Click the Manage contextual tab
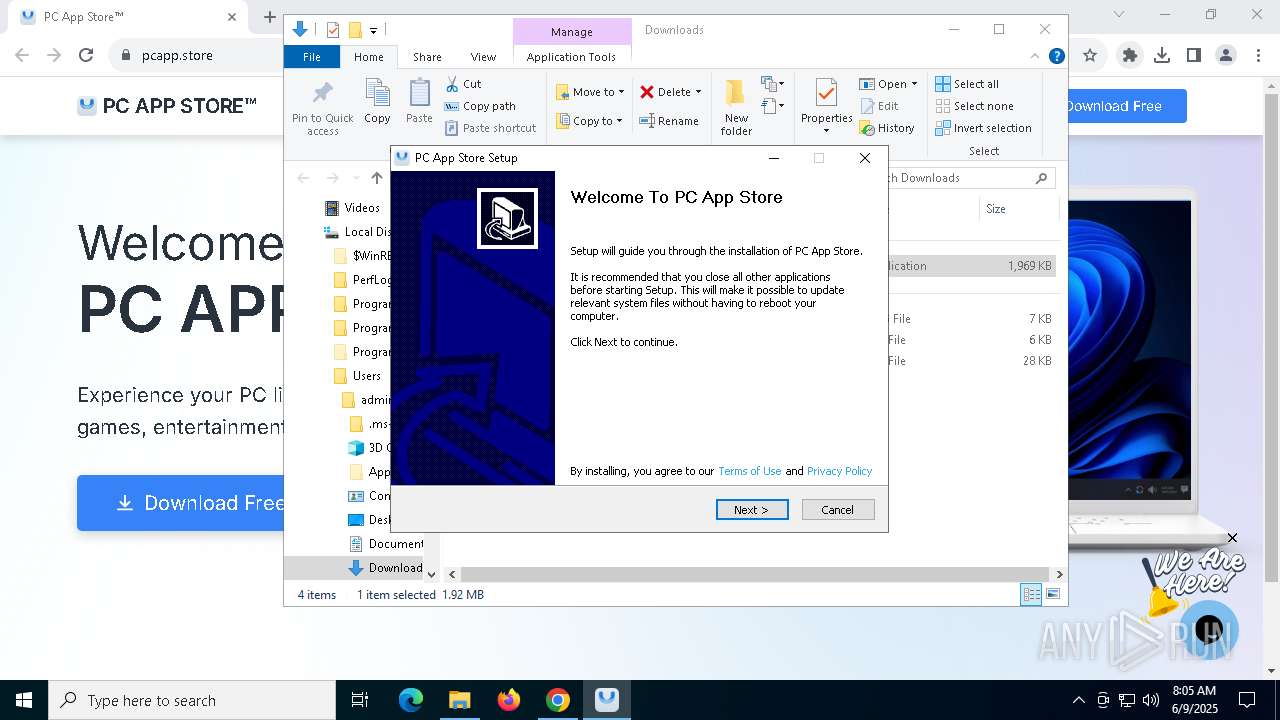1280x720 pixels. coord(572,32)
